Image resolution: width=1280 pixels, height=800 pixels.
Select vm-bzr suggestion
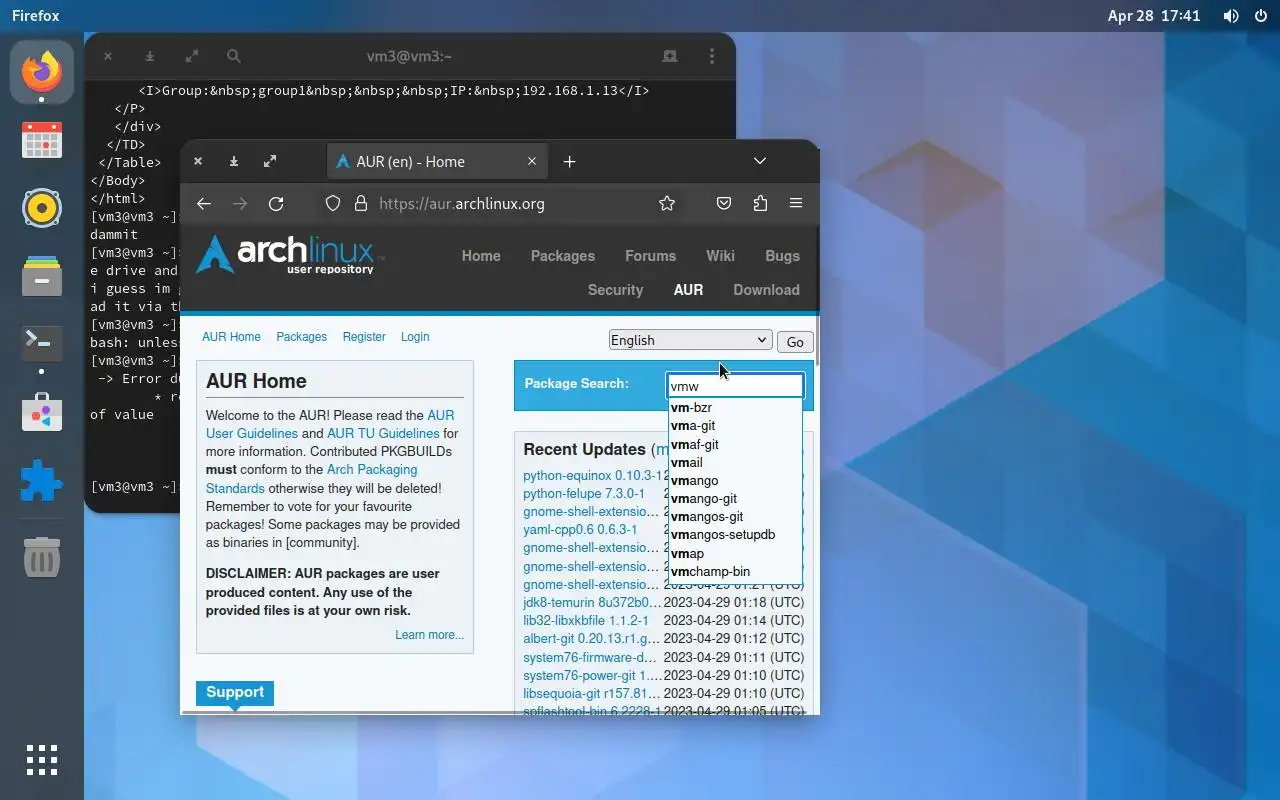pos(735,408)
